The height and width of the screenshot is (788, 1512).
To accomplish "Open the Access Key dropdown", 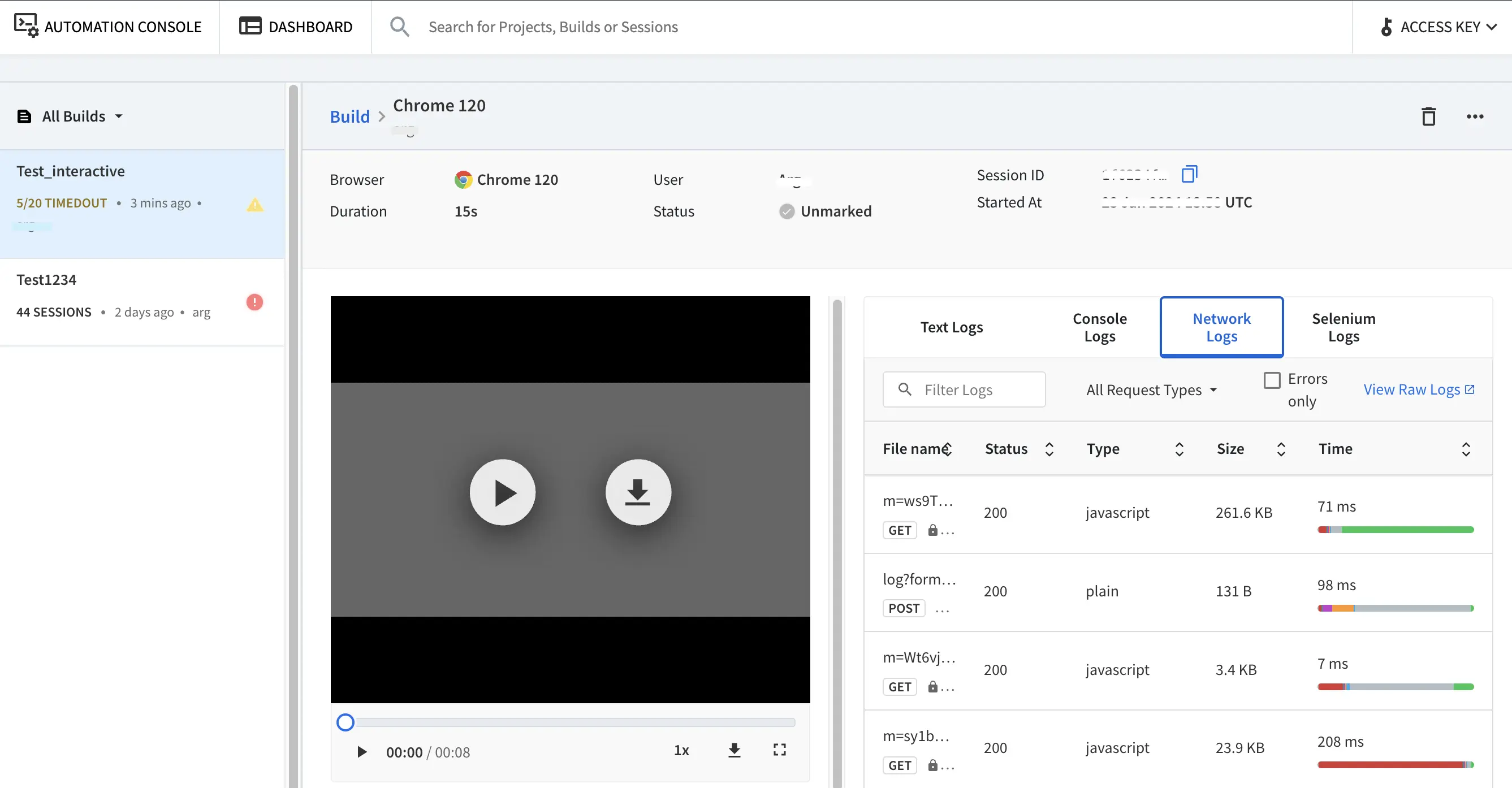I will [x=1438, y=27].
